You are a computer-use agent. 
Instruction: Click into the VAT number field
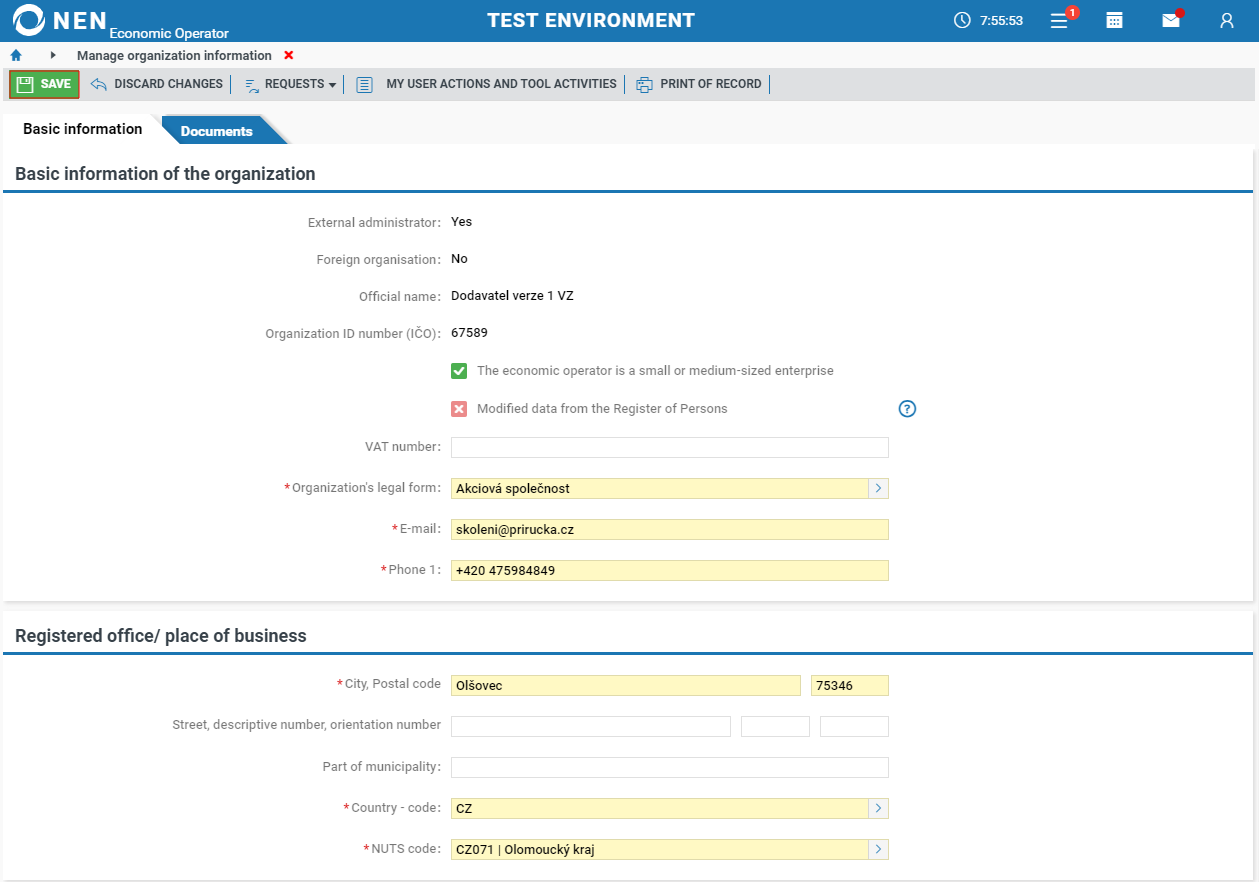click(x=669, y=447)
